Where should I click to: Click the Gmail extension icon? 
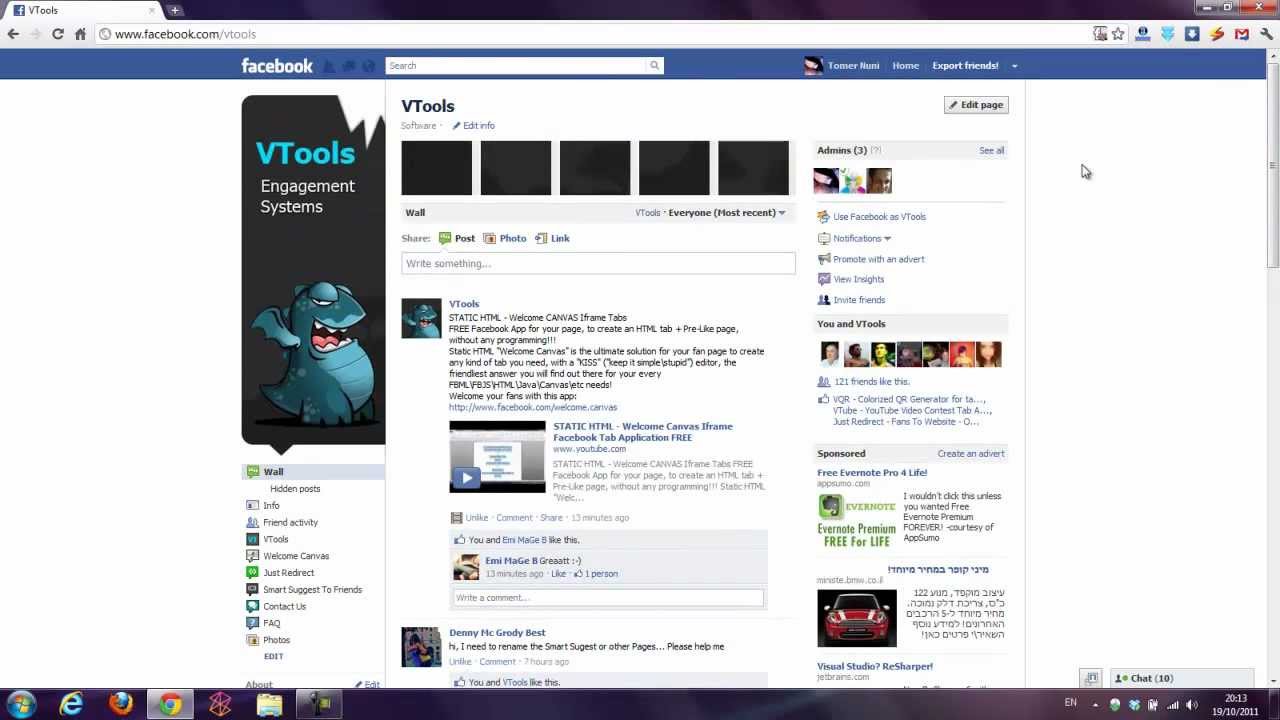[x=1241, y=34]
